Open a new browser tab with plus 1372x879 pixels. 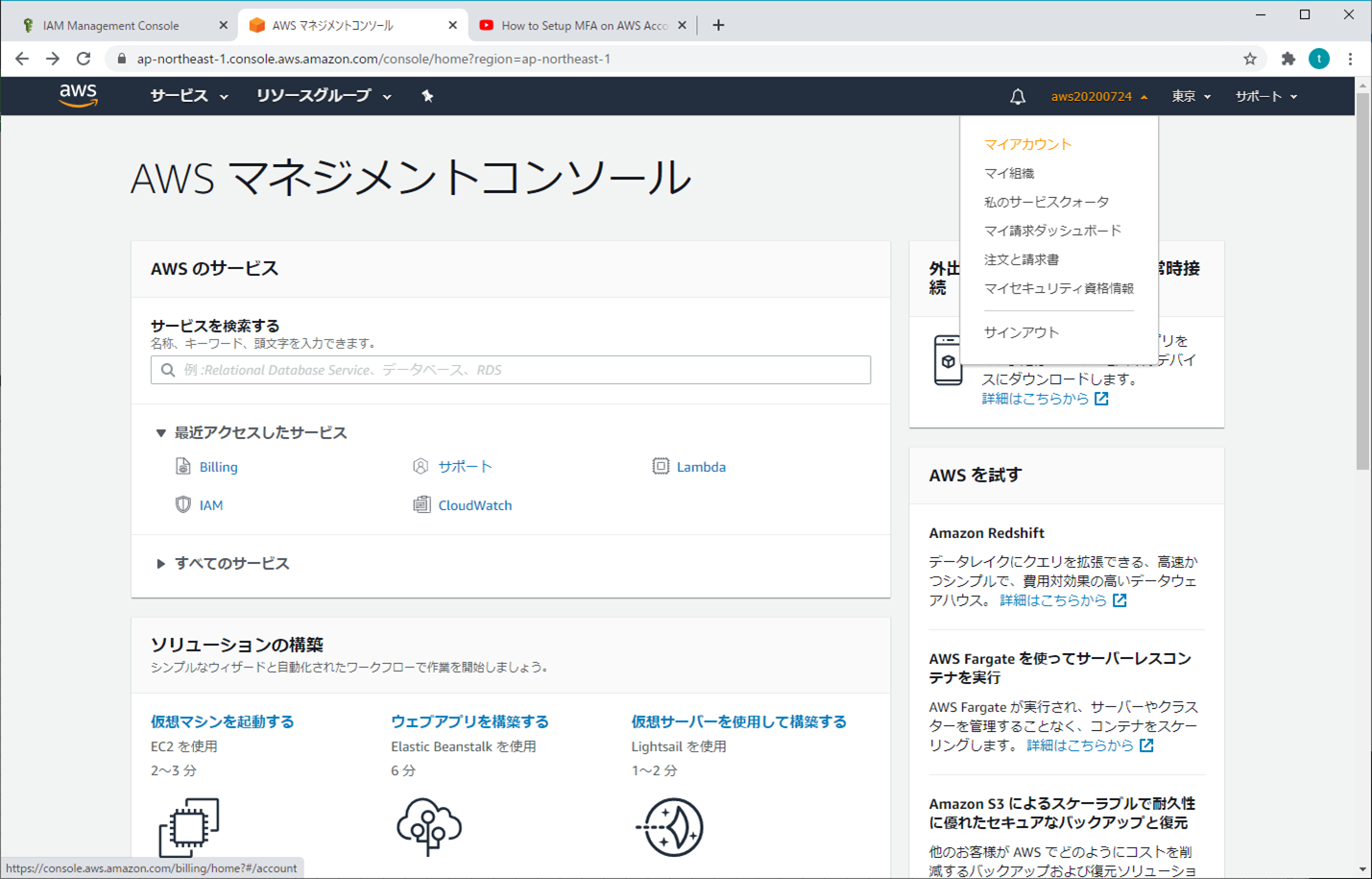(x=718, y=25)
